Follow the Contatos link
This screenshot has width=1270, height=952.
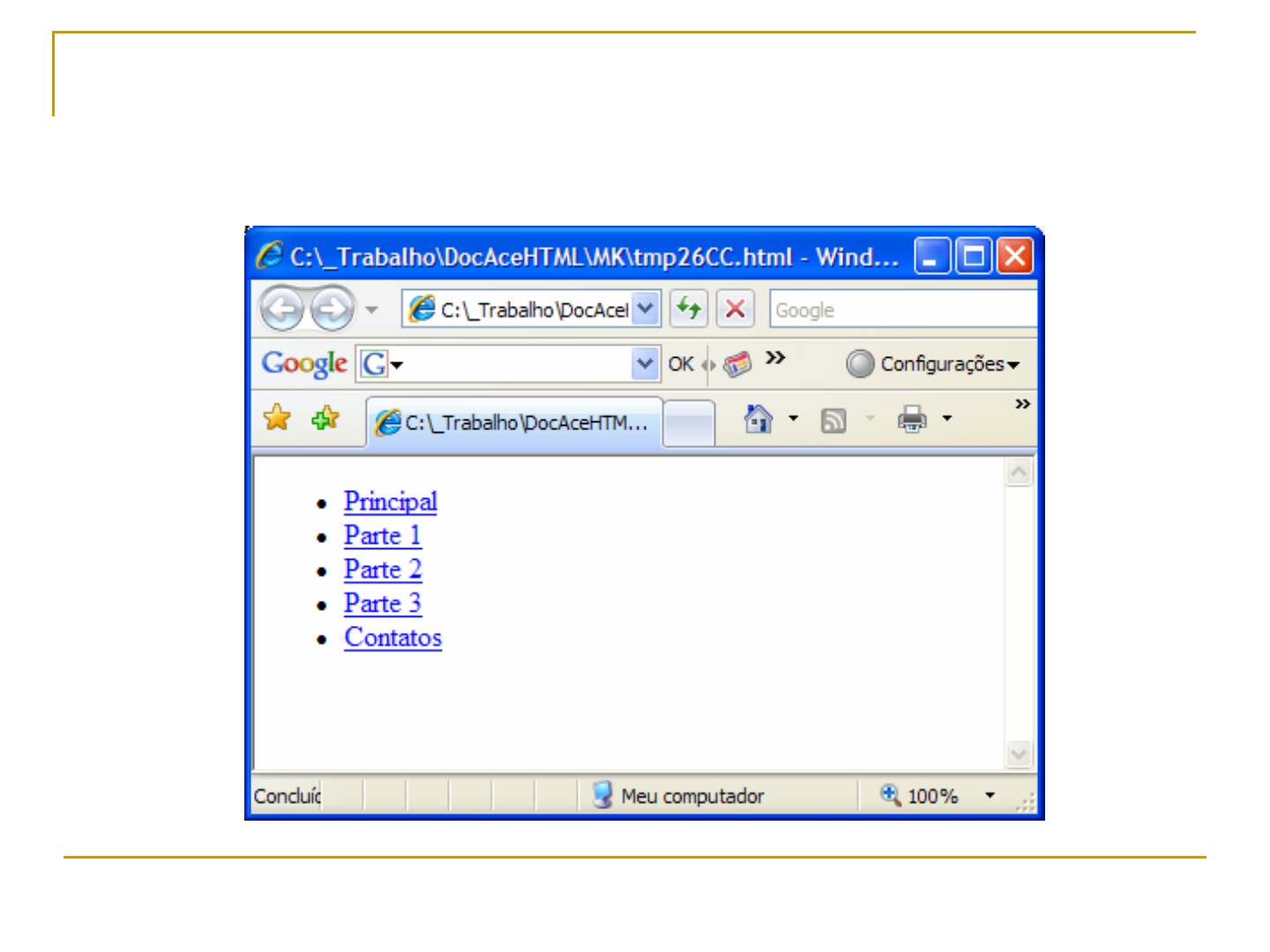point(392,637)
